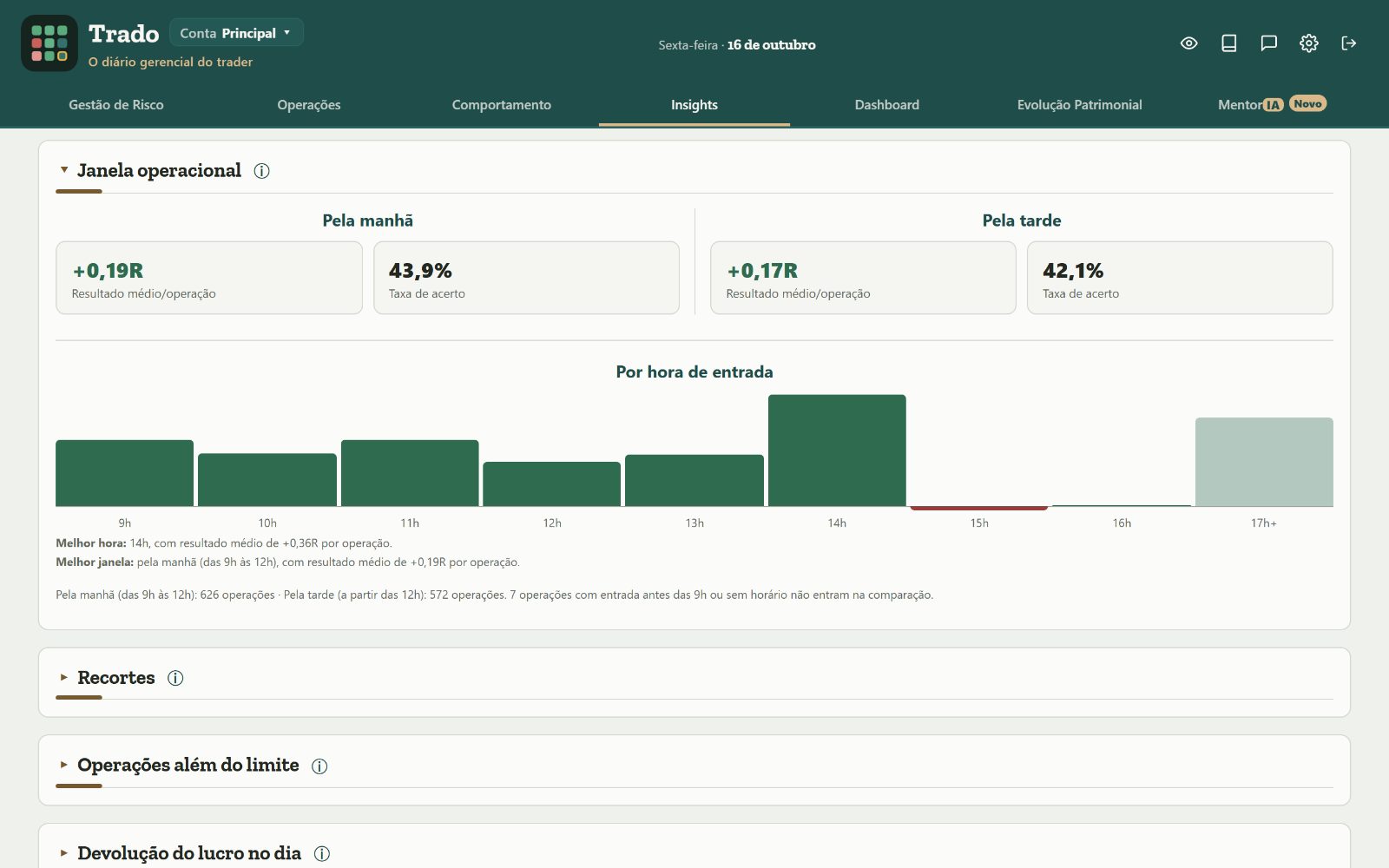The width and height of the screenshot is (1389, 868).
Task: Click the red negative 15h bar
Action: click(x=979, y=508)
